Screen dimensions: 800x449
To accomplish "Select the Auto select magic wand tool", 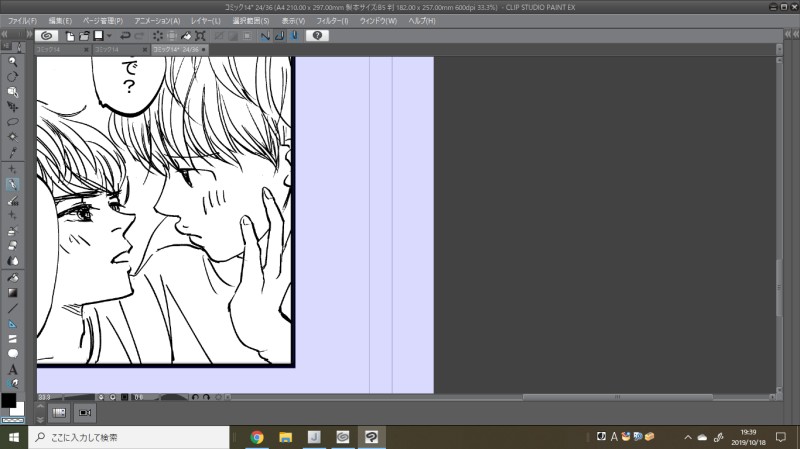I will click(13, 137).
